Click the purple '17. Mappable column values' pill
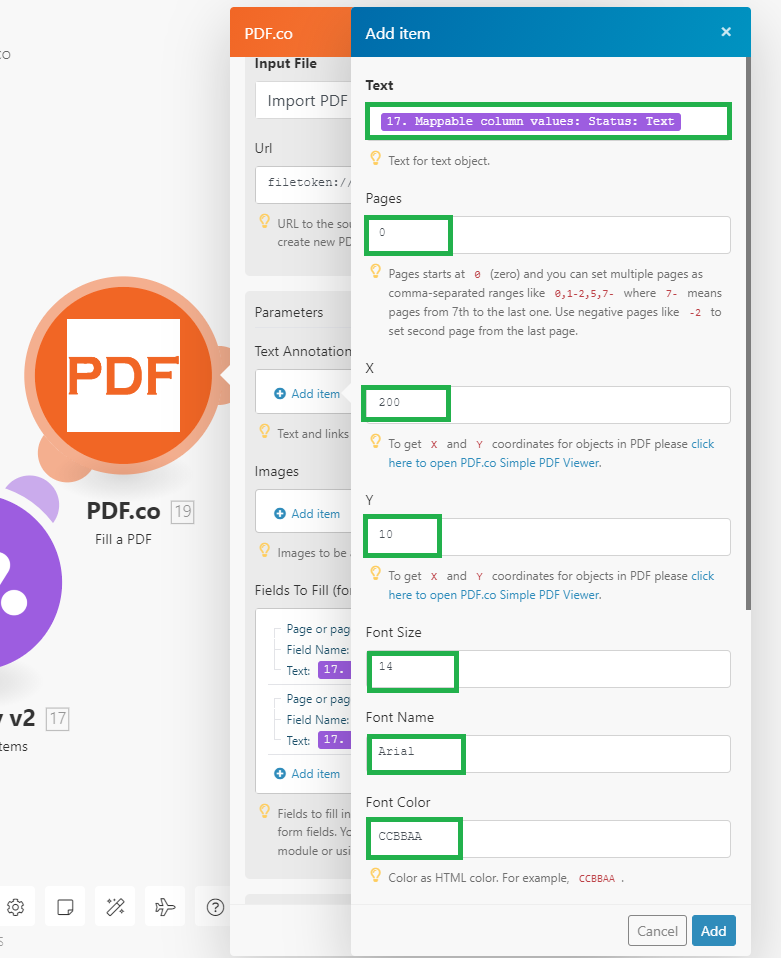This screenshot has height=958, width=781. pyautogui.click(x=530, y=121)
